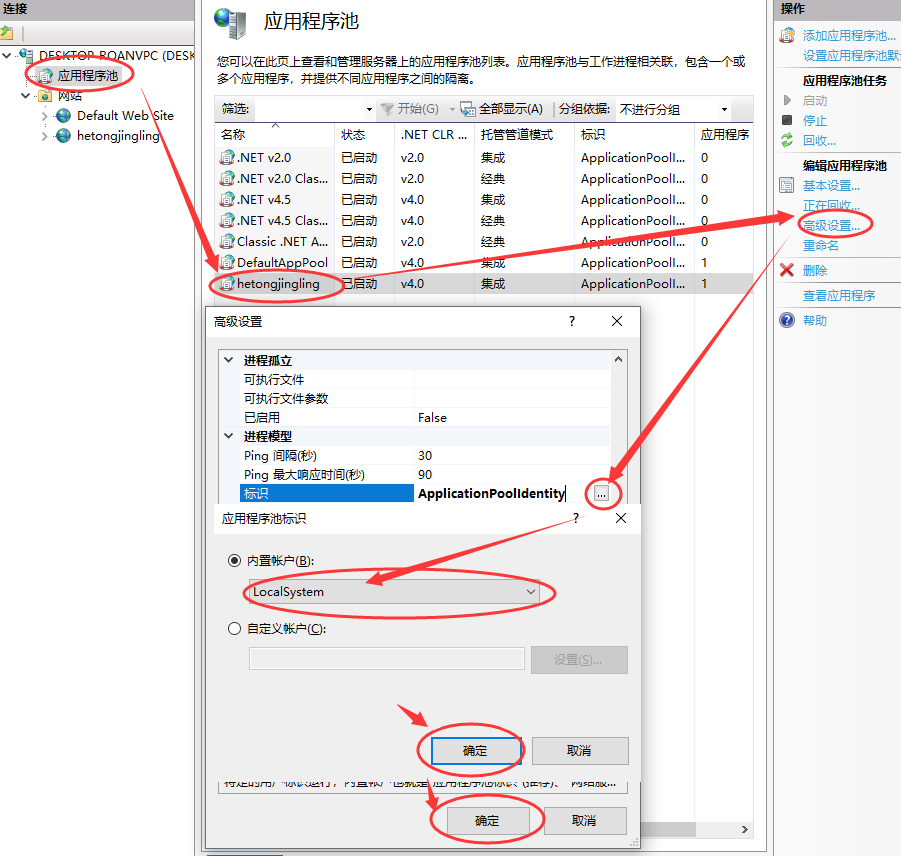Click the start (启动) triangle icon

(787, 100)
